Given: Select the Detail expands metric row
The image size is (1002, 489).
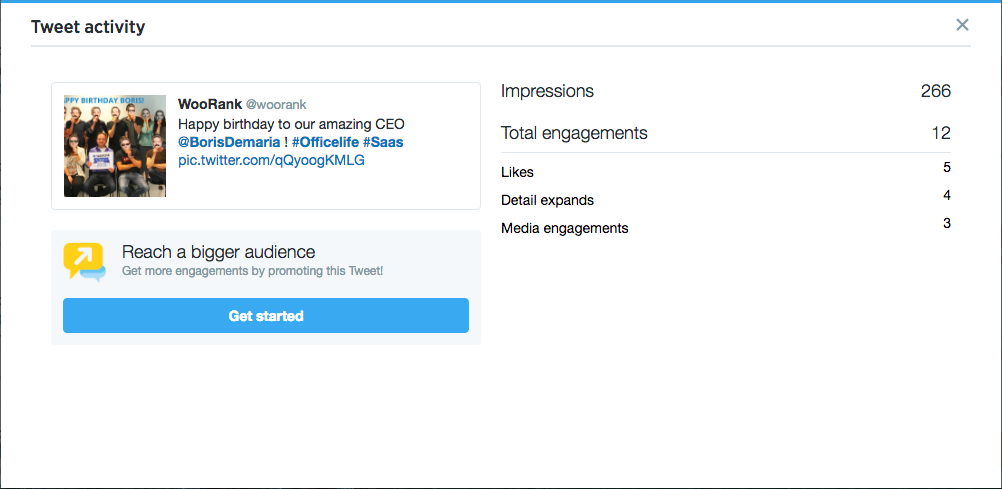Looking at the screenshot, I should tap(726, 199).
